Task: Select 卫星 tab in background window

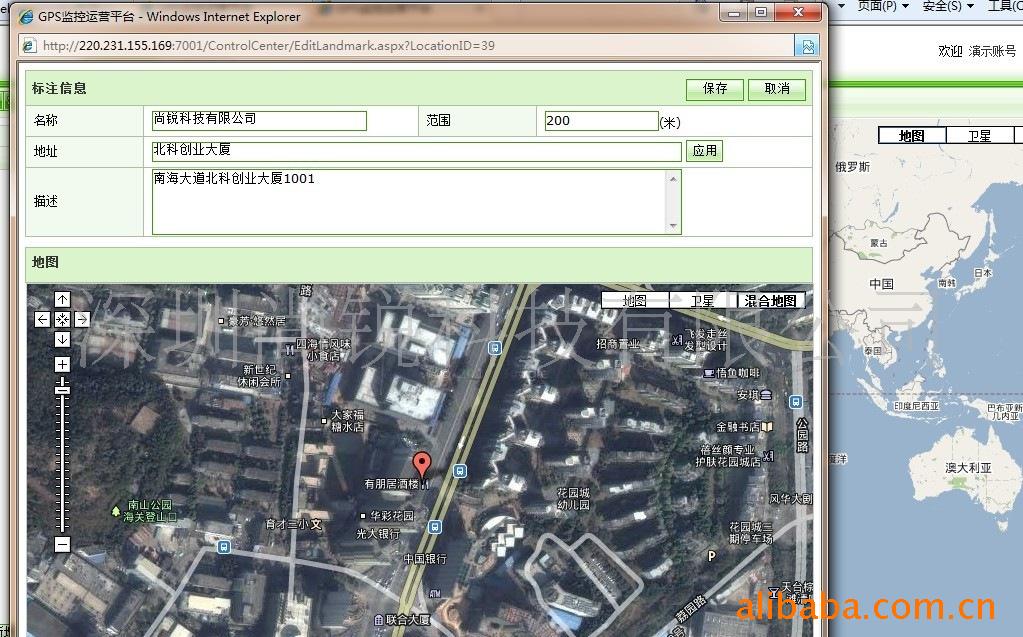Action: point(979,136)
